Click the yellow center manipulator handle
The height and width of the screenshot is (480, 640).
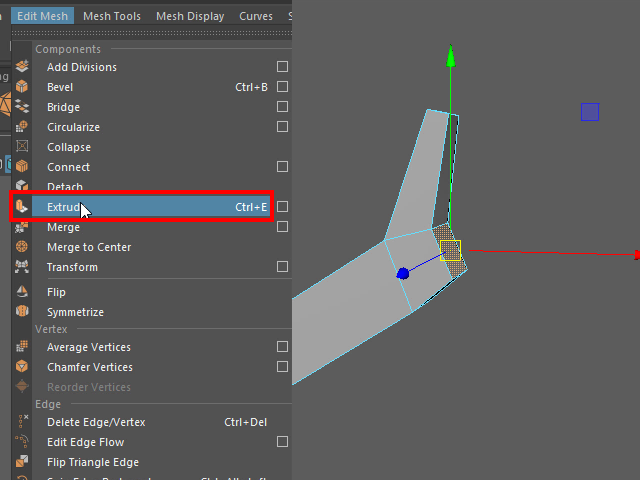(x=450, y=250)
